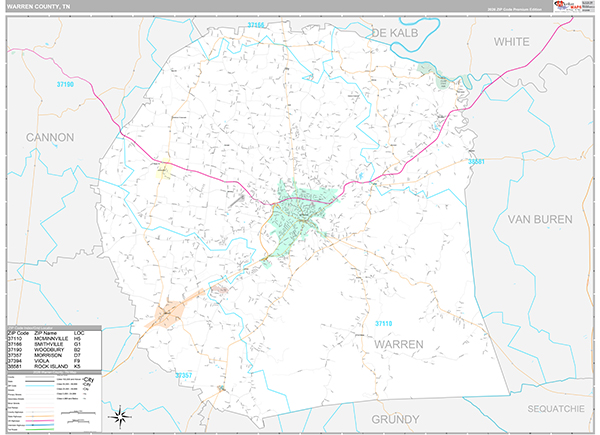Viewport: 600px width, 435px height.
Task: Click the 38581 ZIP label on the map
Action: (476, 161)
